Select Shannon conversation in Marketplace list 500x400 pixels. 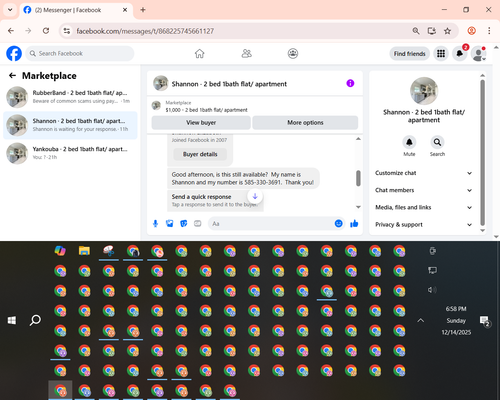point(70,125)
